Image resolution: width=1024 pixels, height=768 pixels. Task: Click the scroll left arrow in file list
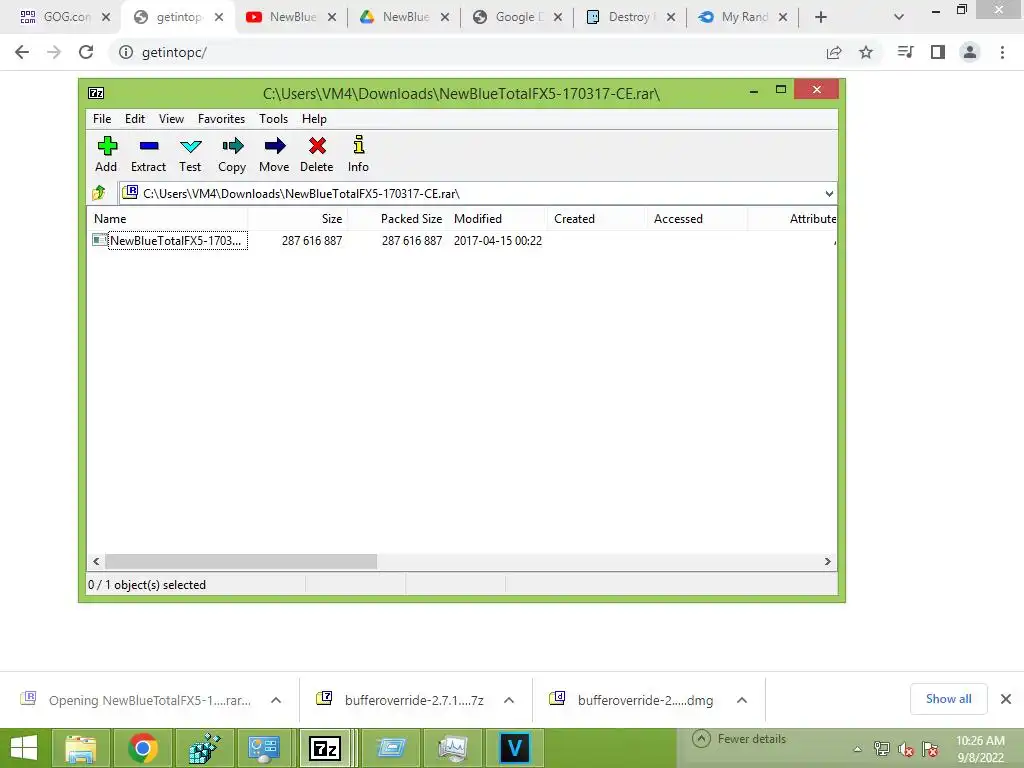click(96, 562)
